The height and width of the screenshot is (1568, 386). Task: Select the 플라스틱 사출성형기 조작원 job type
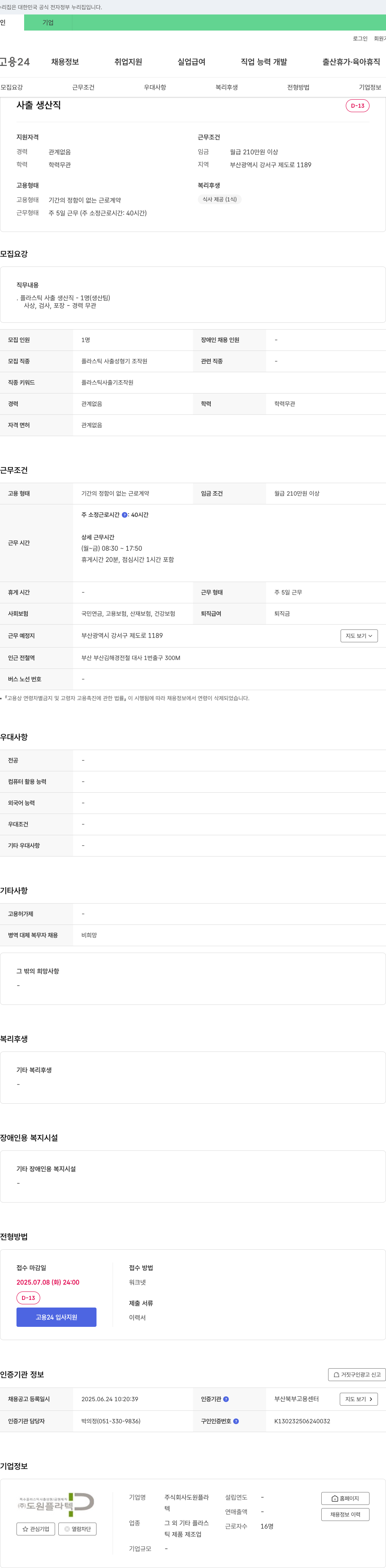point(115,362)
